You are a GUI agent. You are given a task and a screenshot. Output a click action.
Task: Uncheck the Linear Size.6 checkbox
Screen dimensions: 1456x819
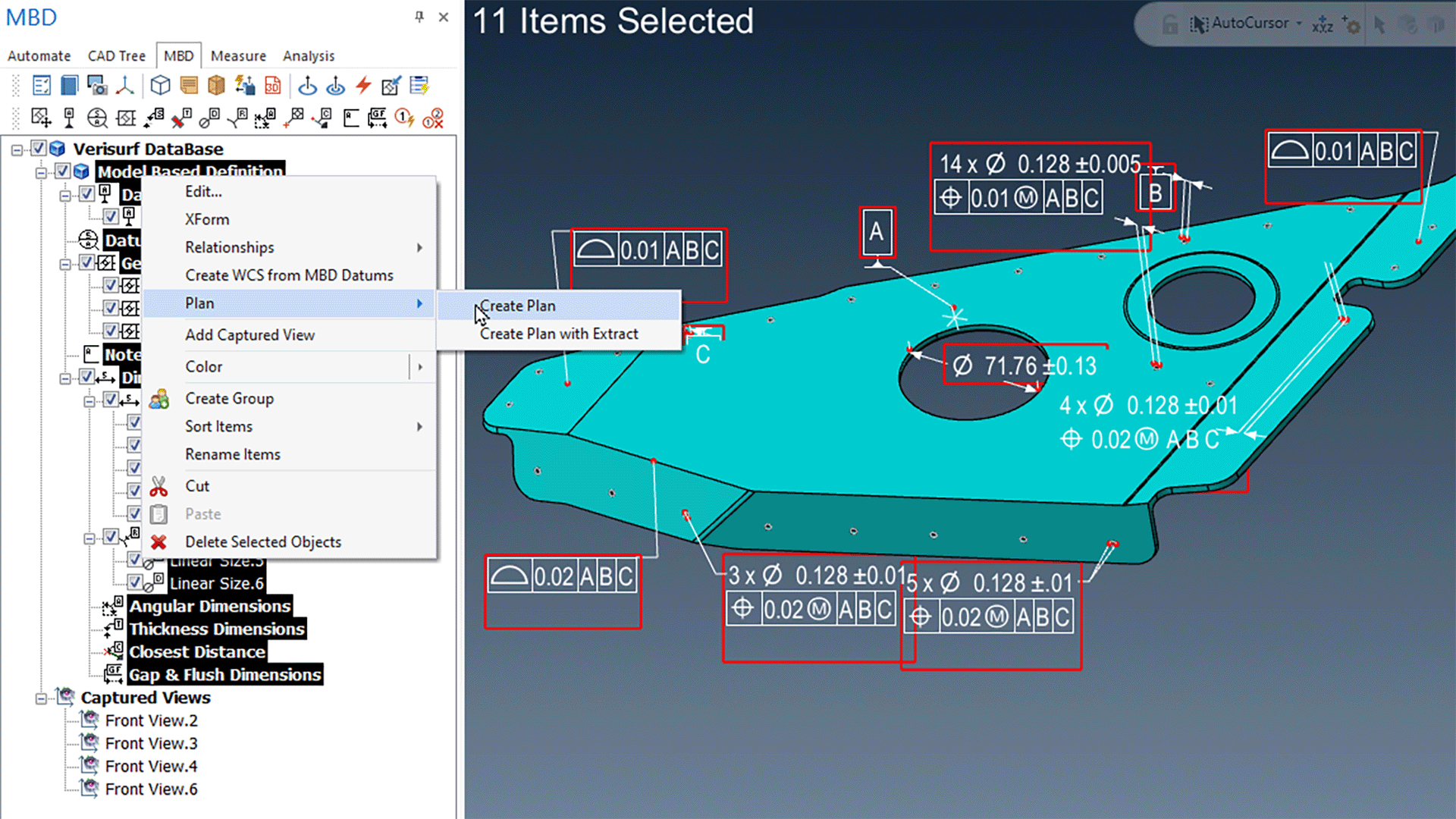tap(134, 582)
